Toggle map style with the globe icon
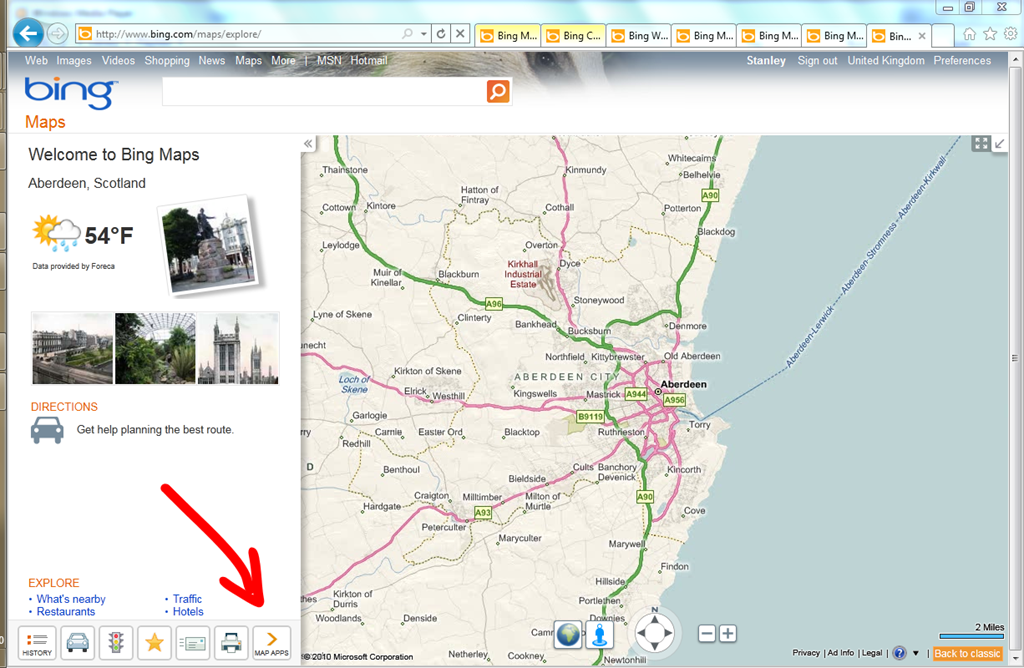Viewport: 1024px width, 668px height. pos(568,634)
